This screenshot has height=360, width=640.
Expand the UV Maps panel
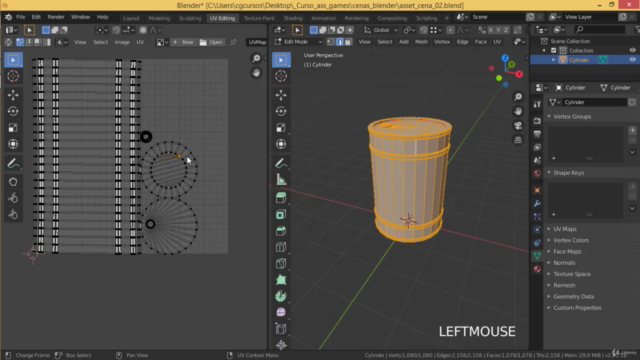564,229
